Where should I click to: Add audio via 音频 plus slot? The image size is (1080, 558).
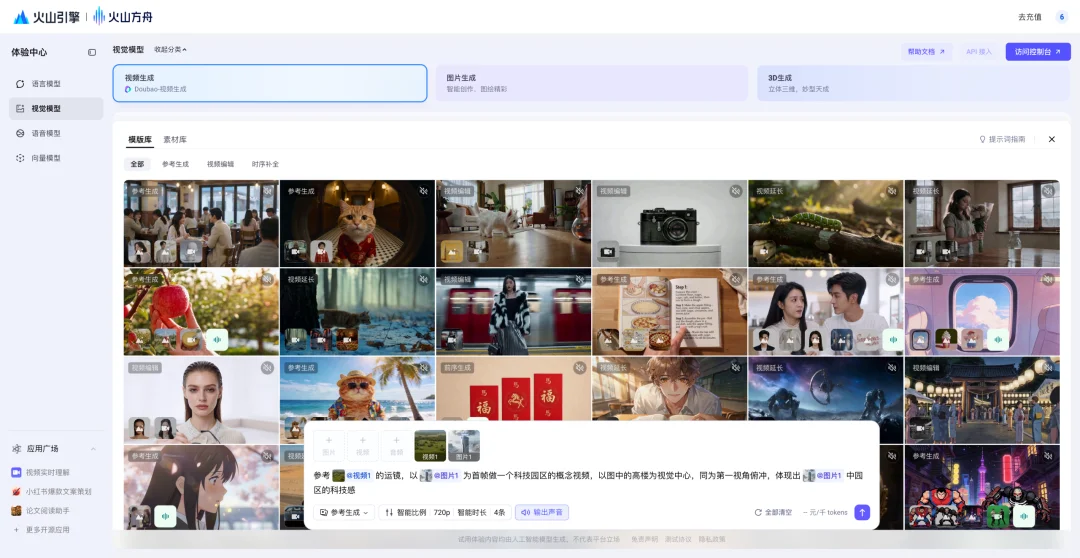pos(396,446)
